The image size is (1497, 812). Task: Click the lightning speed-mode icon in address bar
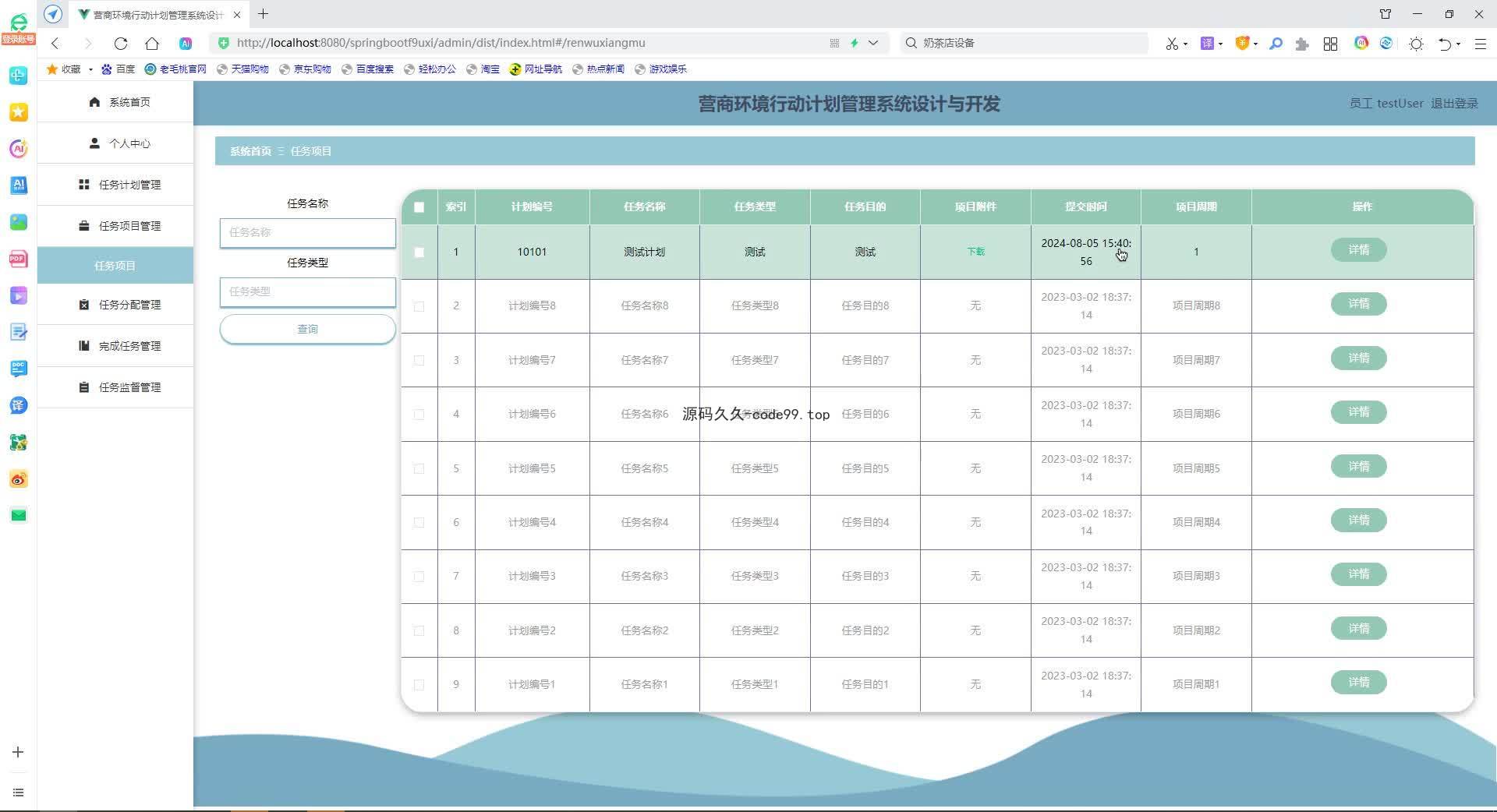[x=855, y=43]
